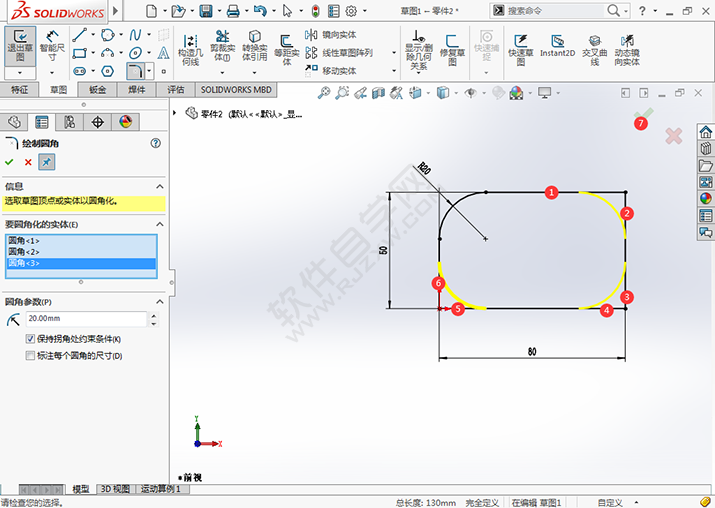Click the 线性草图阵列 linear pattern button
The height and width of the screenshot is (508, 715).
[346, 53]
